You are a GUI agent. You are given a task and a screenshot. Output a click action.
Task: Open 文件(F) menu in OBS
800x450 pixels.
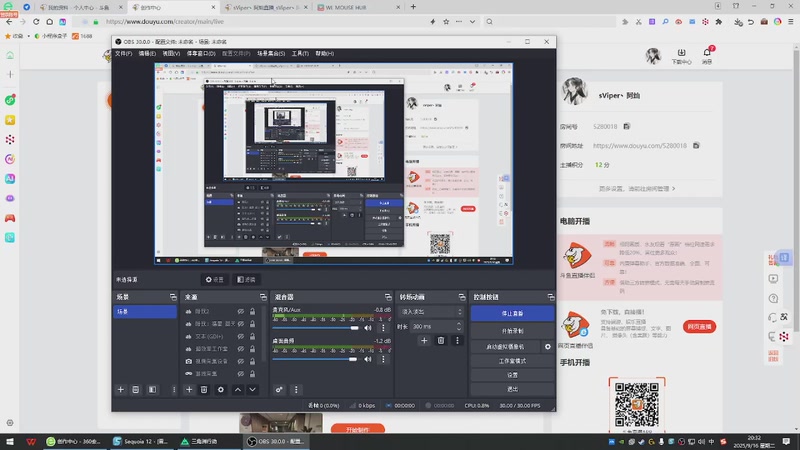click(x=123, y=54)
